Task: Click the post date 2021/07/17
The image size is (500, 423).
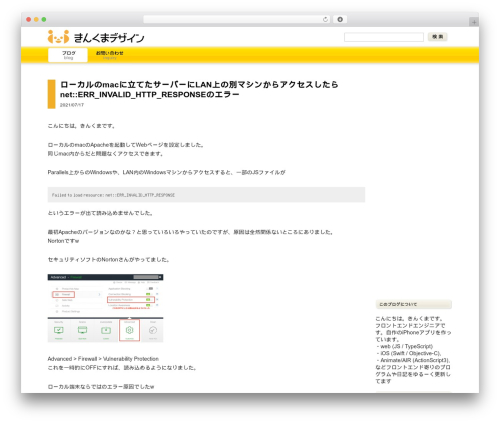Action: 72,105
